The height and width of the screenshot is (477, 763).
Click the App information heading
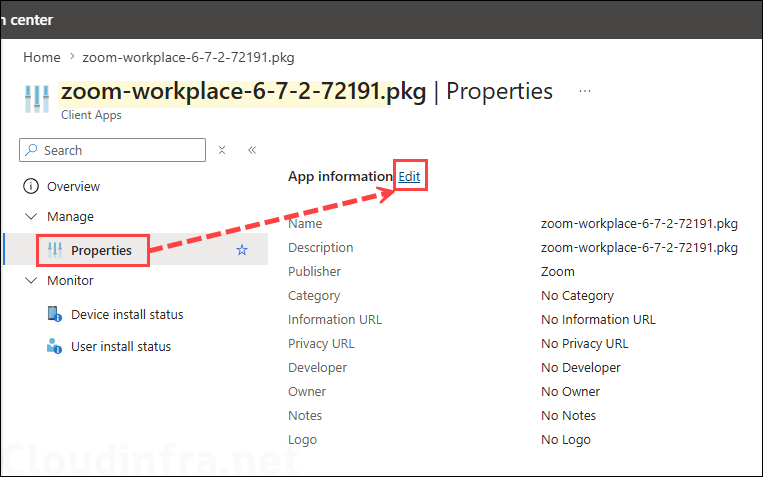340,176
